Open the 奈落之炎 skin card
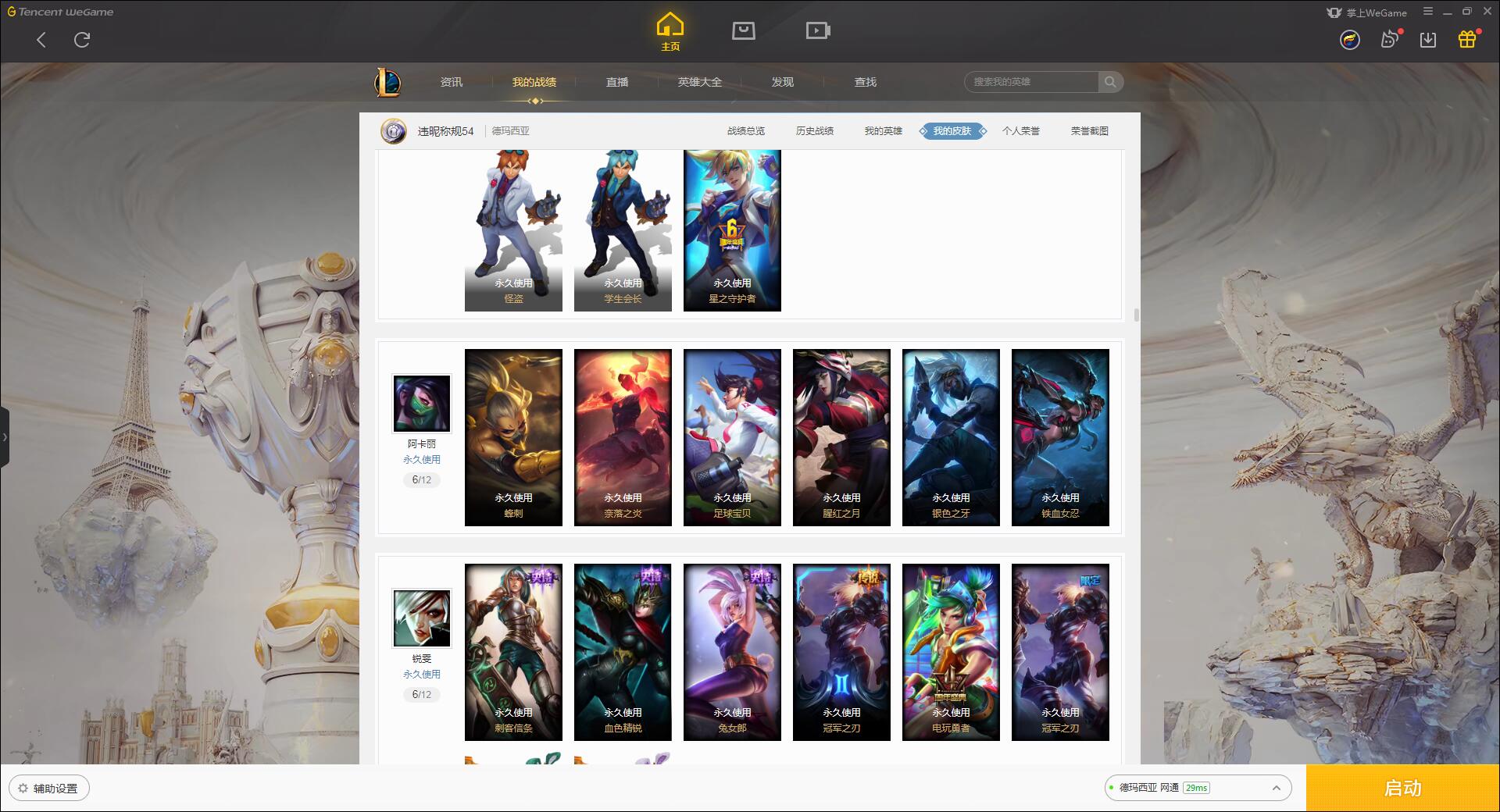The width and height of the screenshot is (1500, 812). point(623,437)
